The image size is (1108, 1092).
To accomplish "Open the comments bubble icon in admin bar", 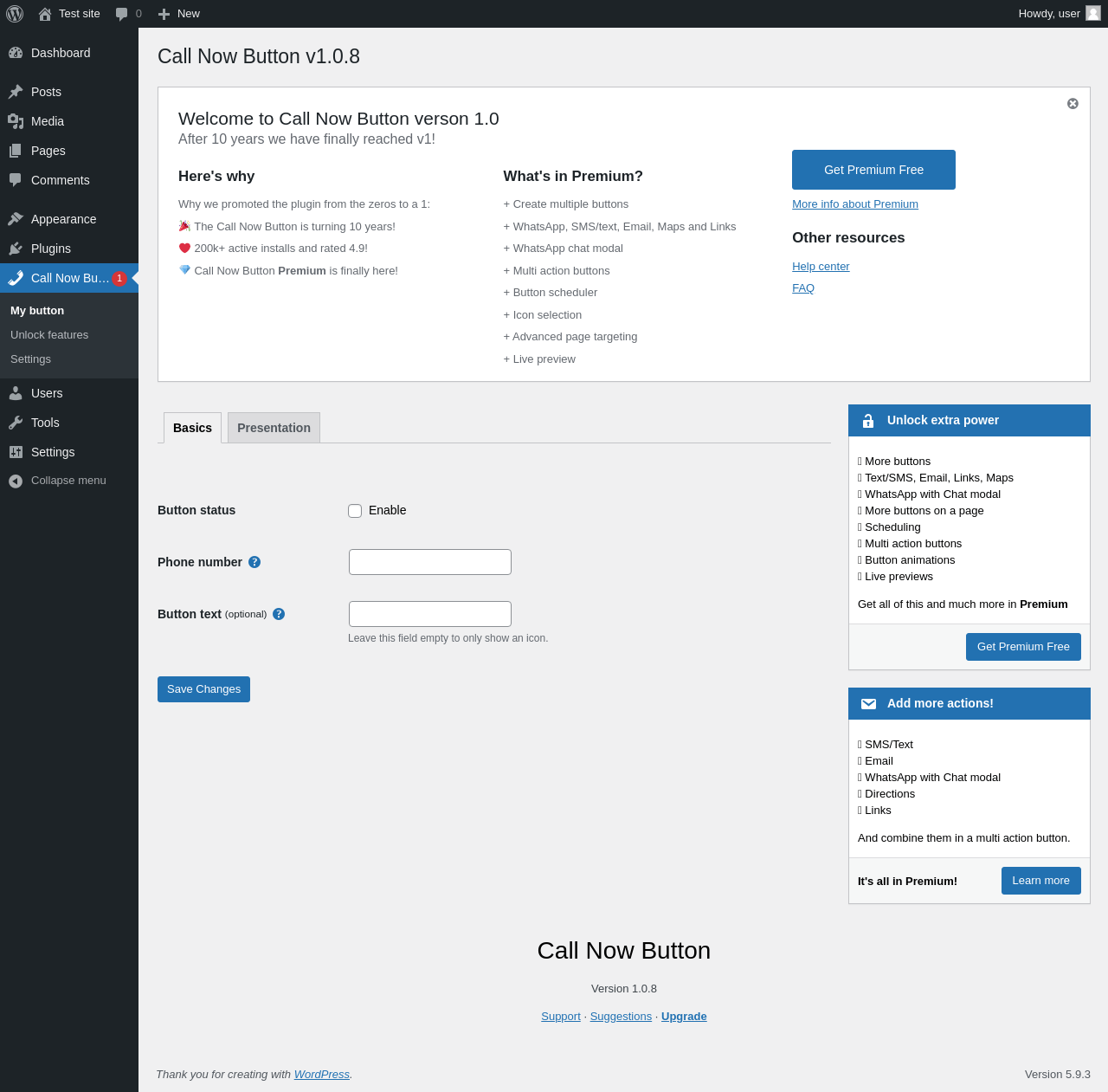I will 122,14.
